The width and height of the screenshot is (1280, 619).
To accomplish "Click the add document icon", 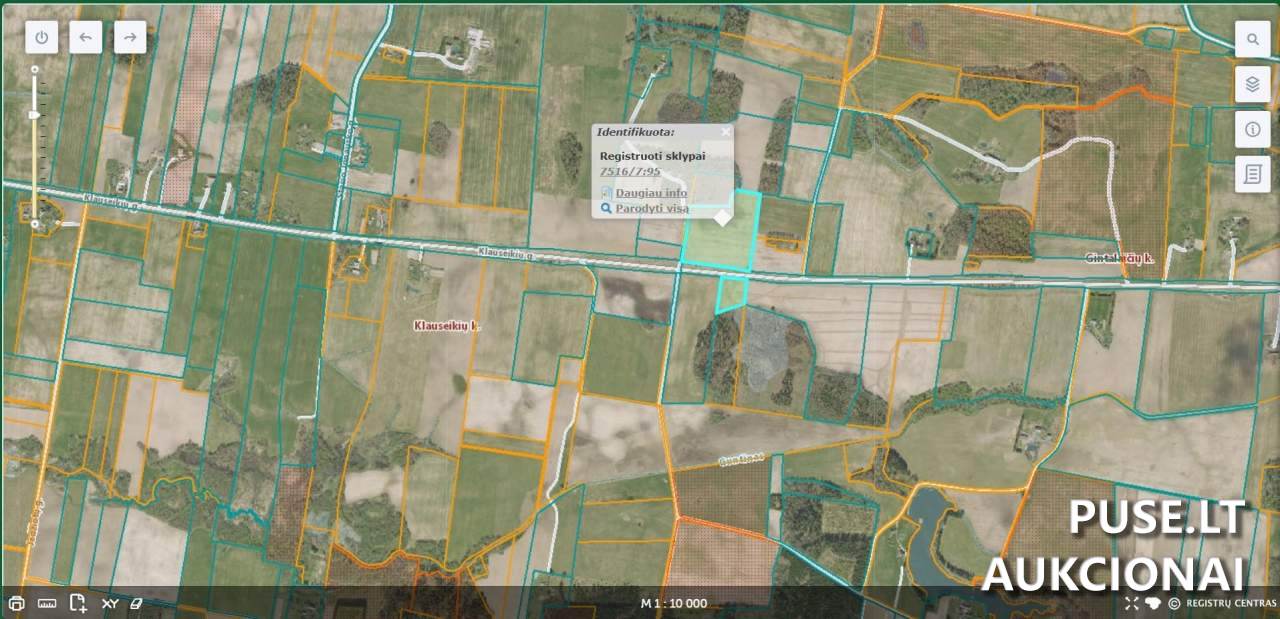I will [x=78, y=603].
